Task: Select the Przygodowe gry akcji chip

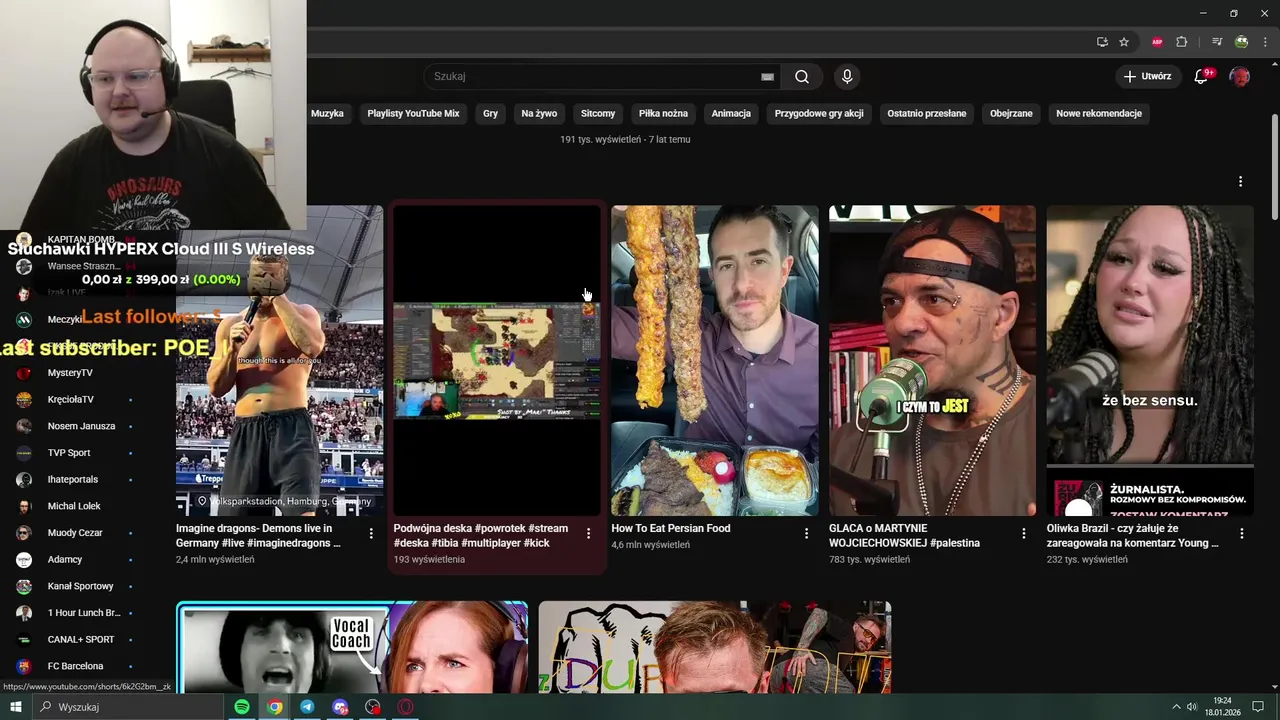Action: (819, 113)
